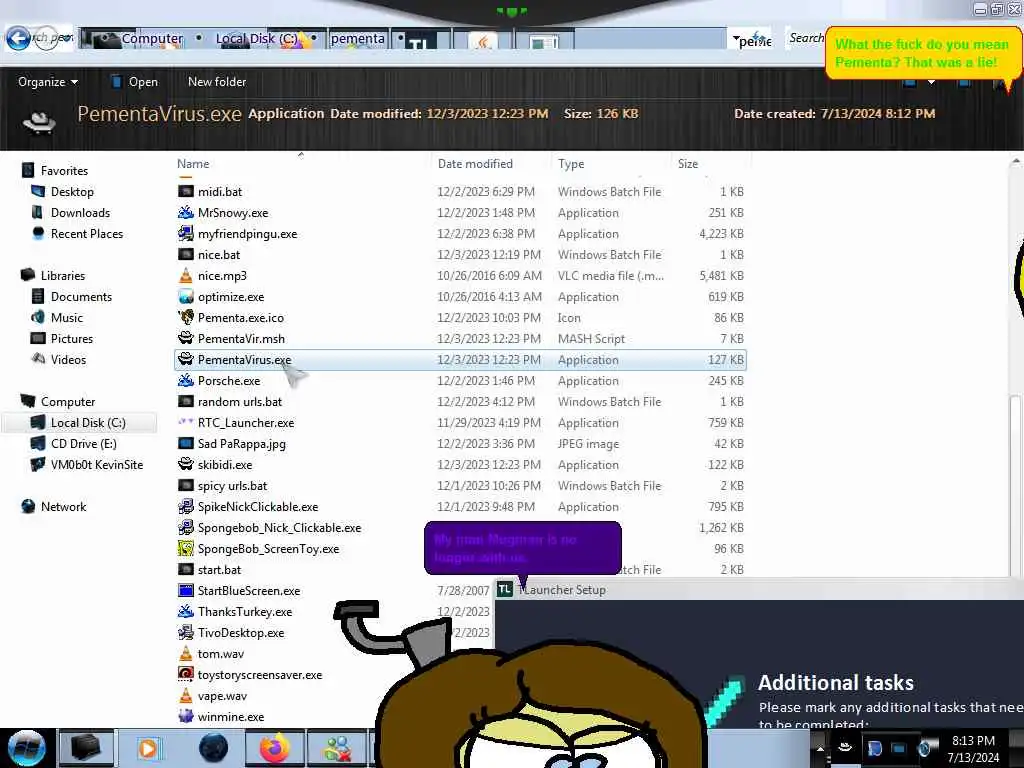Open the Organize dropdown menu

click(x=48, y=82)
